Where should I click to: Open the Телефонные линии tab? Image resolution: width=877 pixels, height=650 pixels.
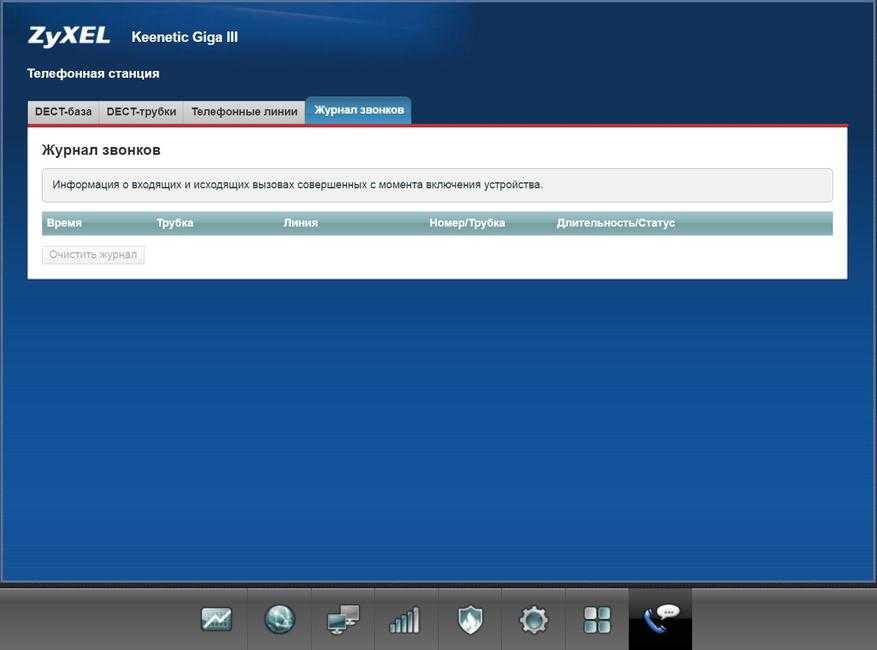[244, 112]
